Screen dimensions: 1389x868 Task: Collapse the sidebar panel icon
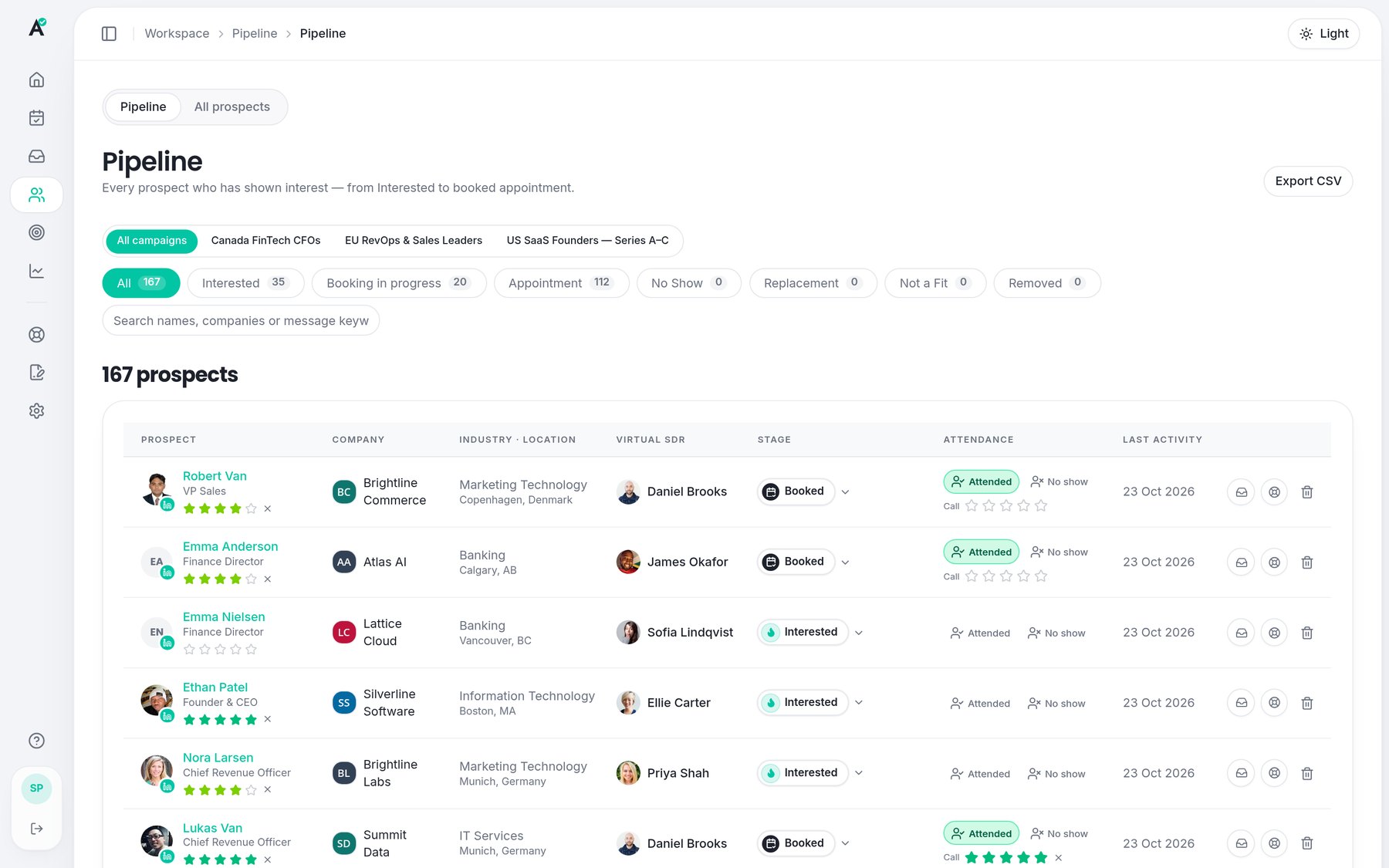[x=109, y=33]
